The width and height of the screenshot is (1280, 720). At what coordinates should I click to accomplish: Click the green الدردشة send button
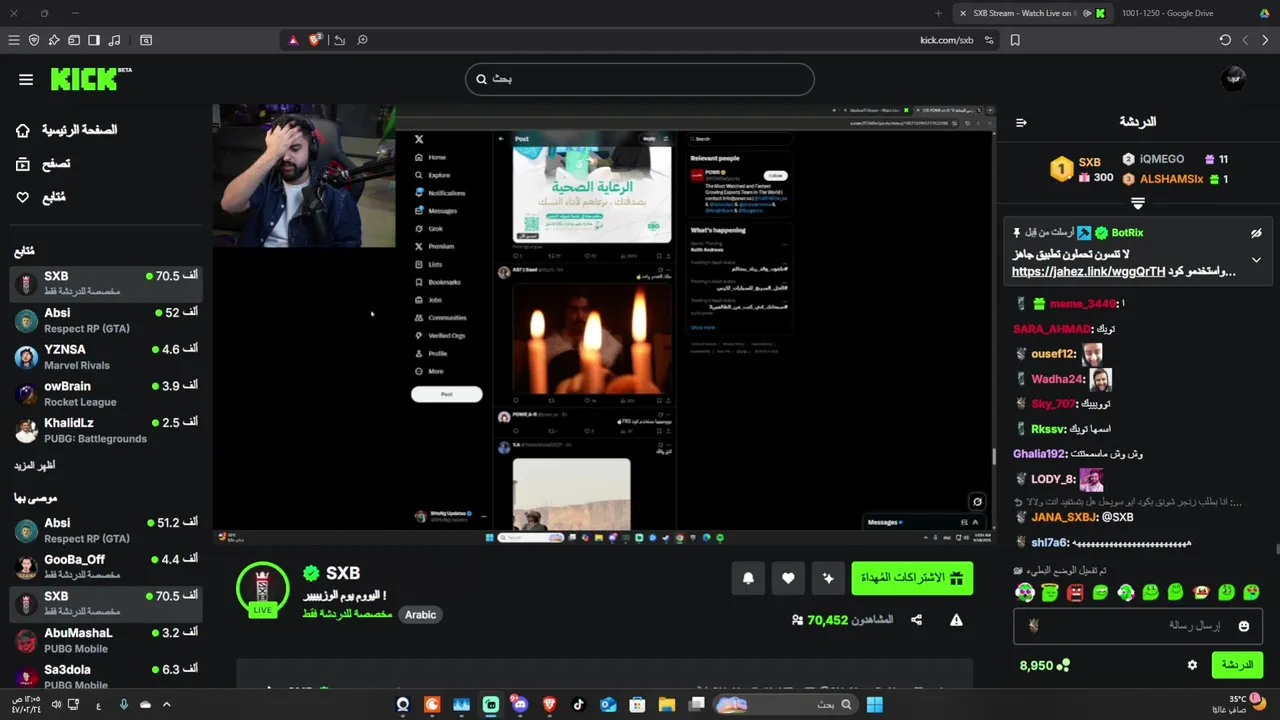click(x=1237, y=665)
